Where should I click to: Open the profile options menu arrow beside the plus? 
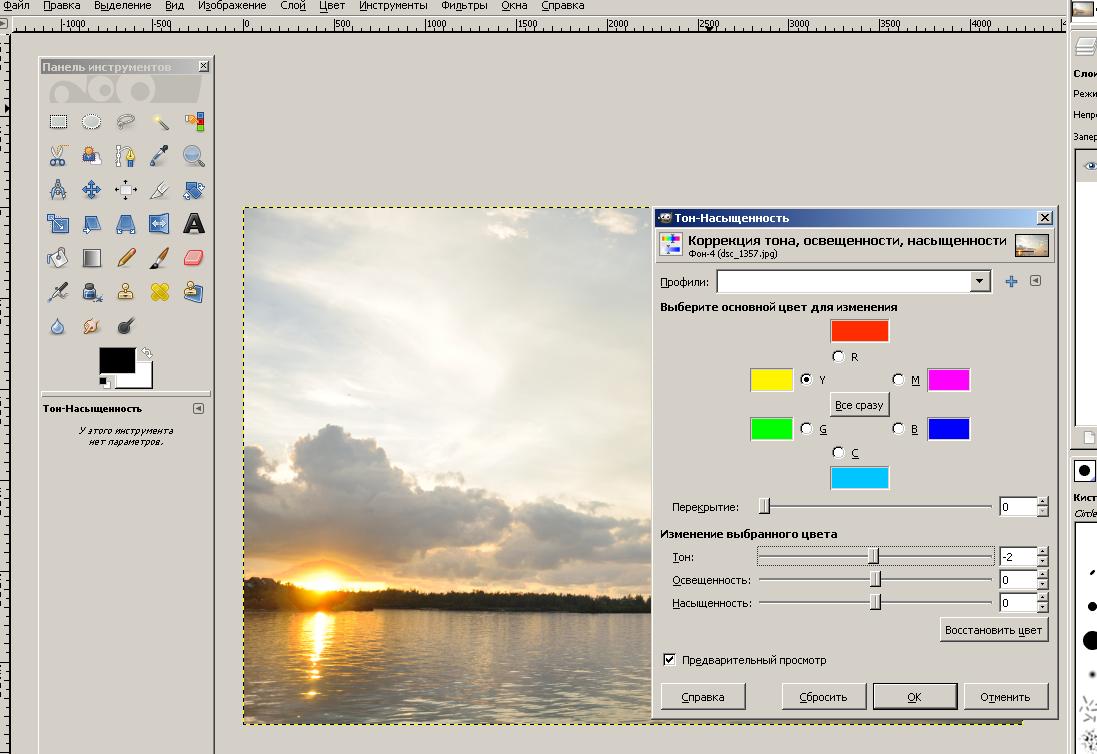(1035, 281)
